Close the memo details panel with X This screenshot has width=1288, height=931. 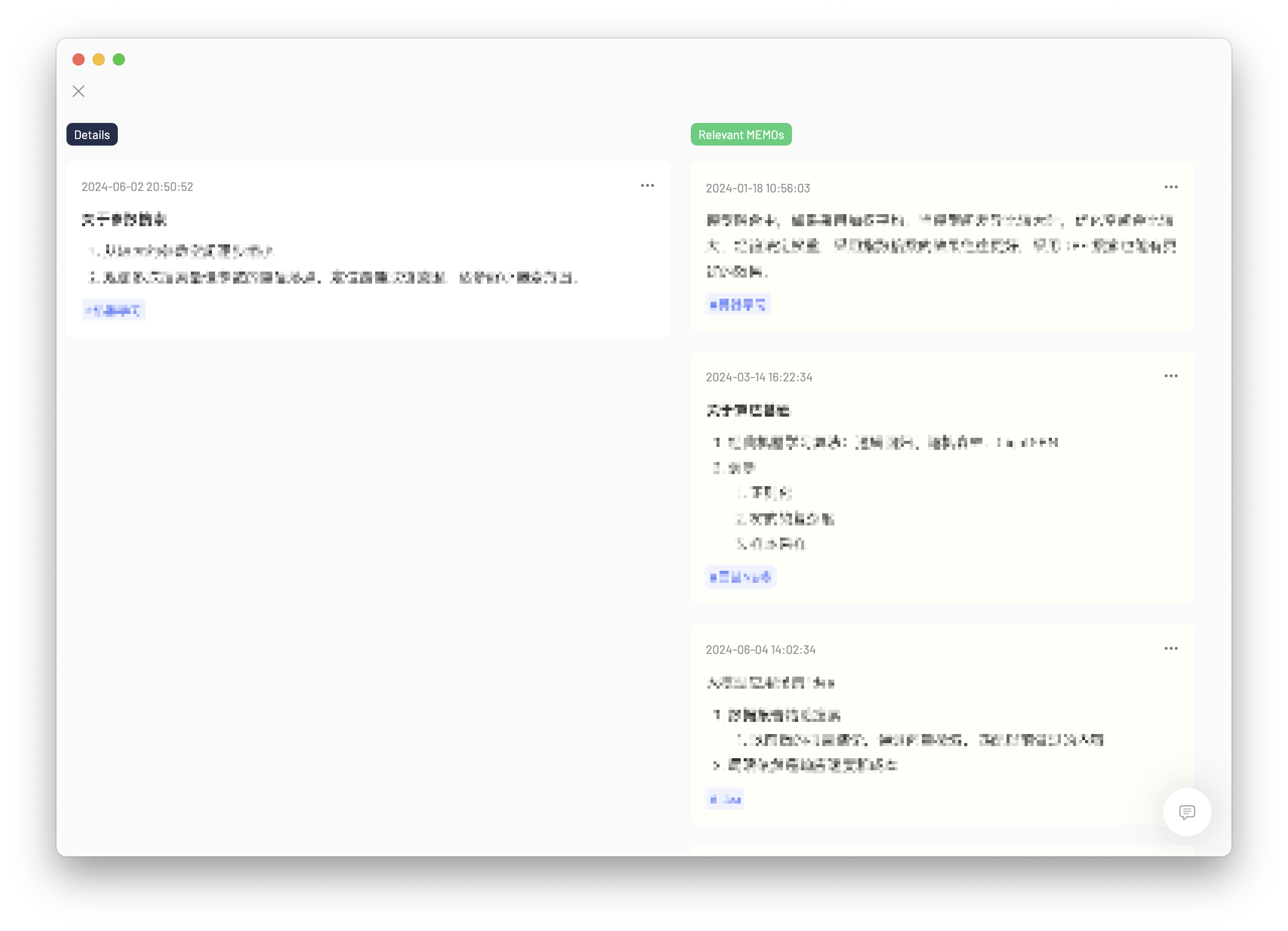[x=79, y=92]
